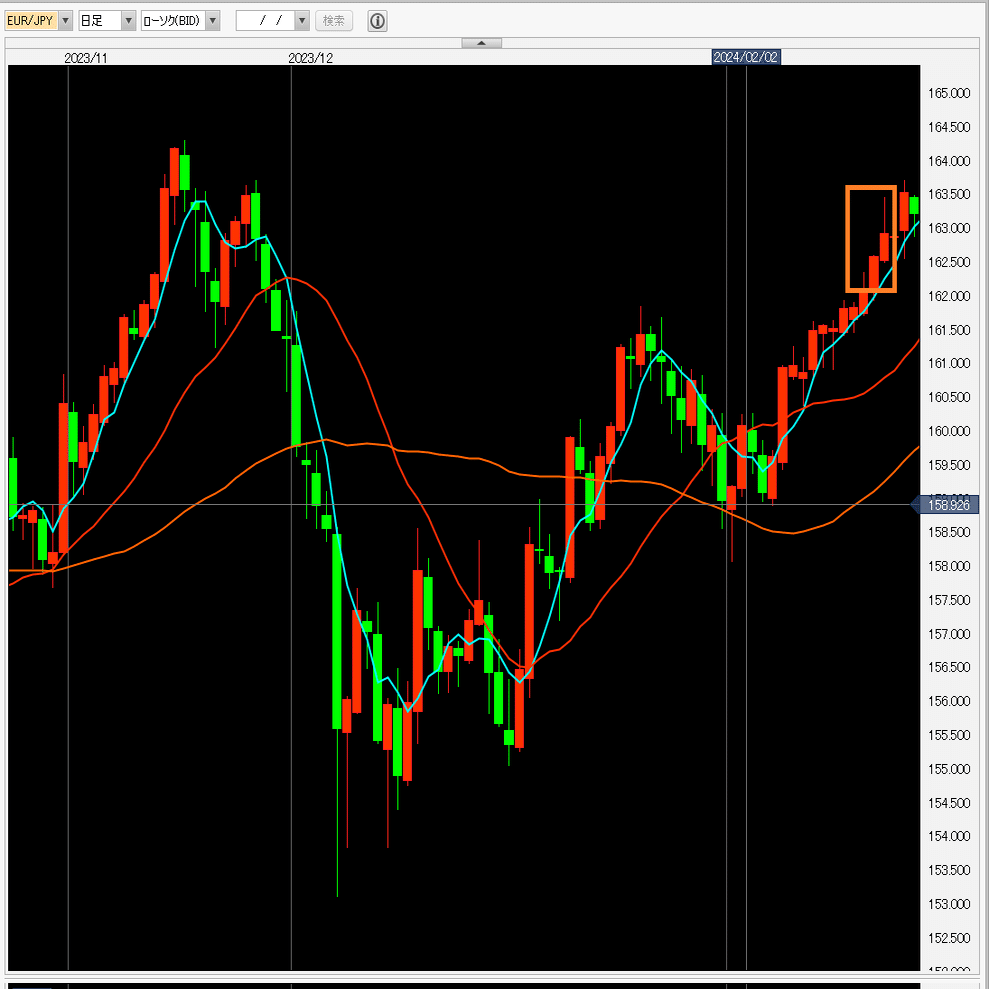
Task: Click the 164.500 price axis label
Action: click(949, 127)
